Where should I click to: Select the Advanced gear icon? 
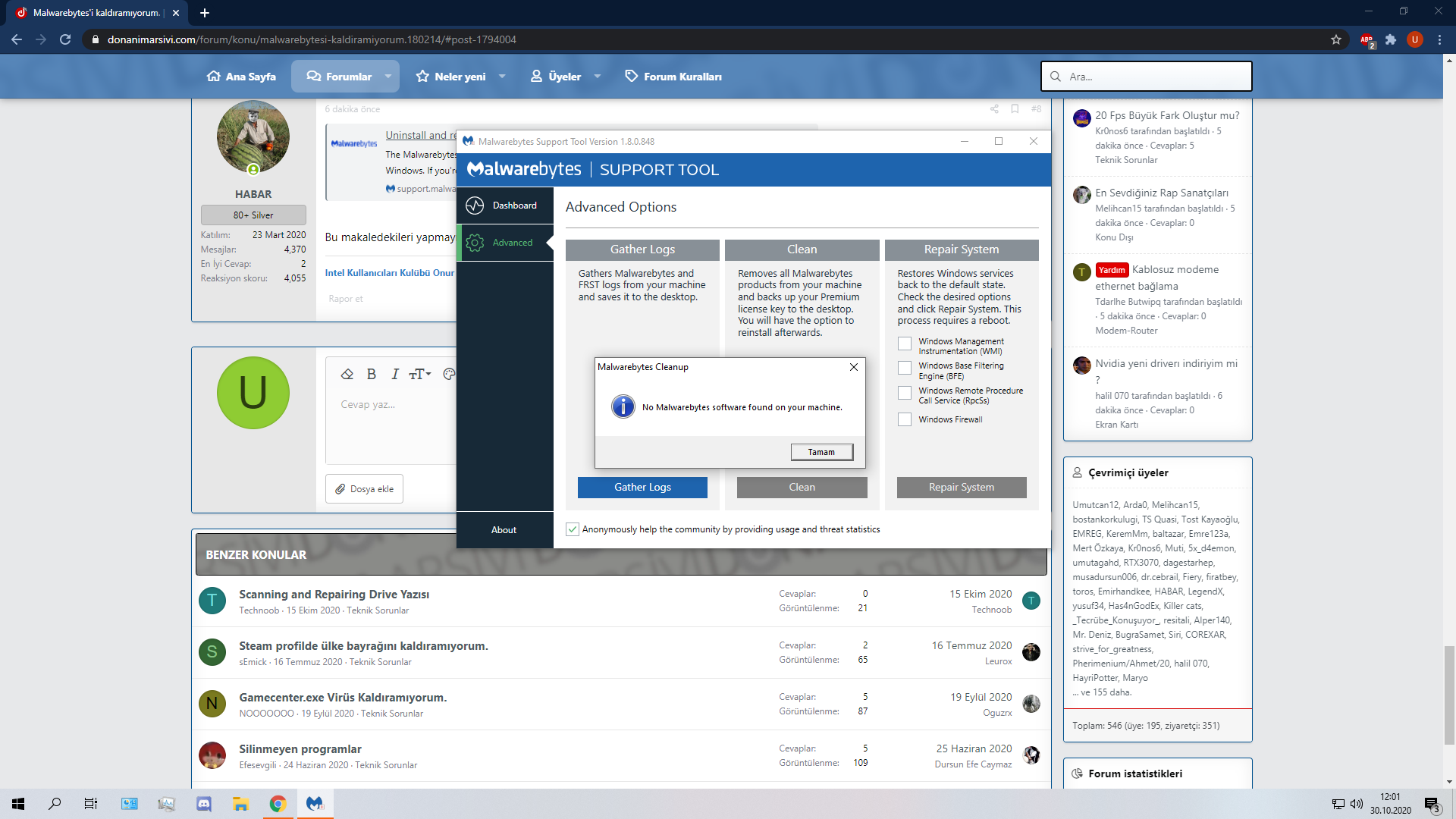(475, 243)
